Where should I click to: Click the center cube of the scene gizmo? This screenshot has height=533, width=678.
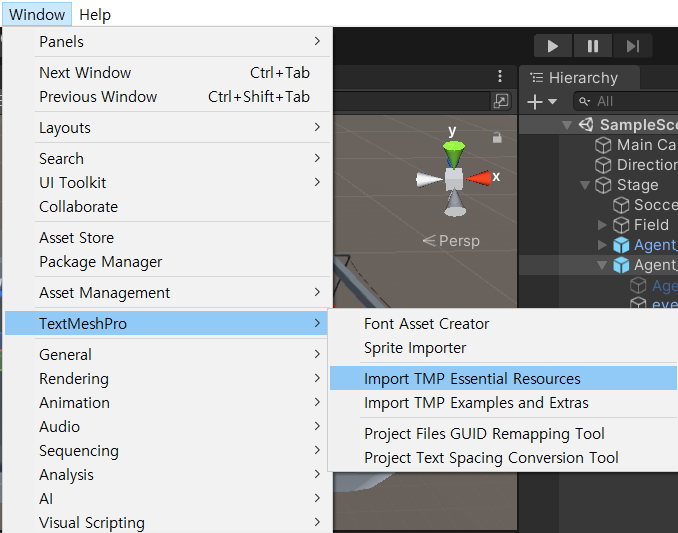click(x=454, y=179)
